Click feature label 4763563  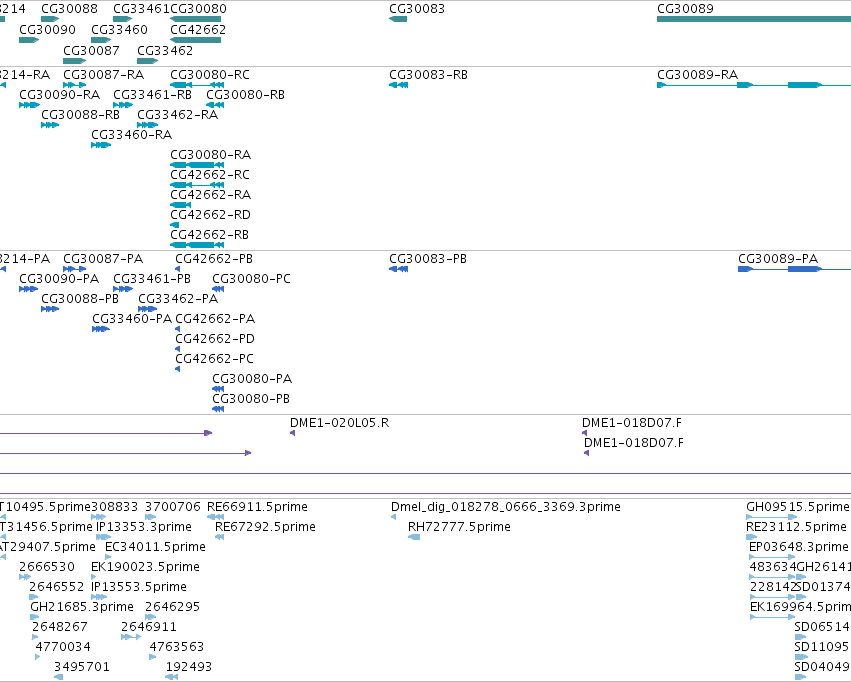tap(176, 647)
